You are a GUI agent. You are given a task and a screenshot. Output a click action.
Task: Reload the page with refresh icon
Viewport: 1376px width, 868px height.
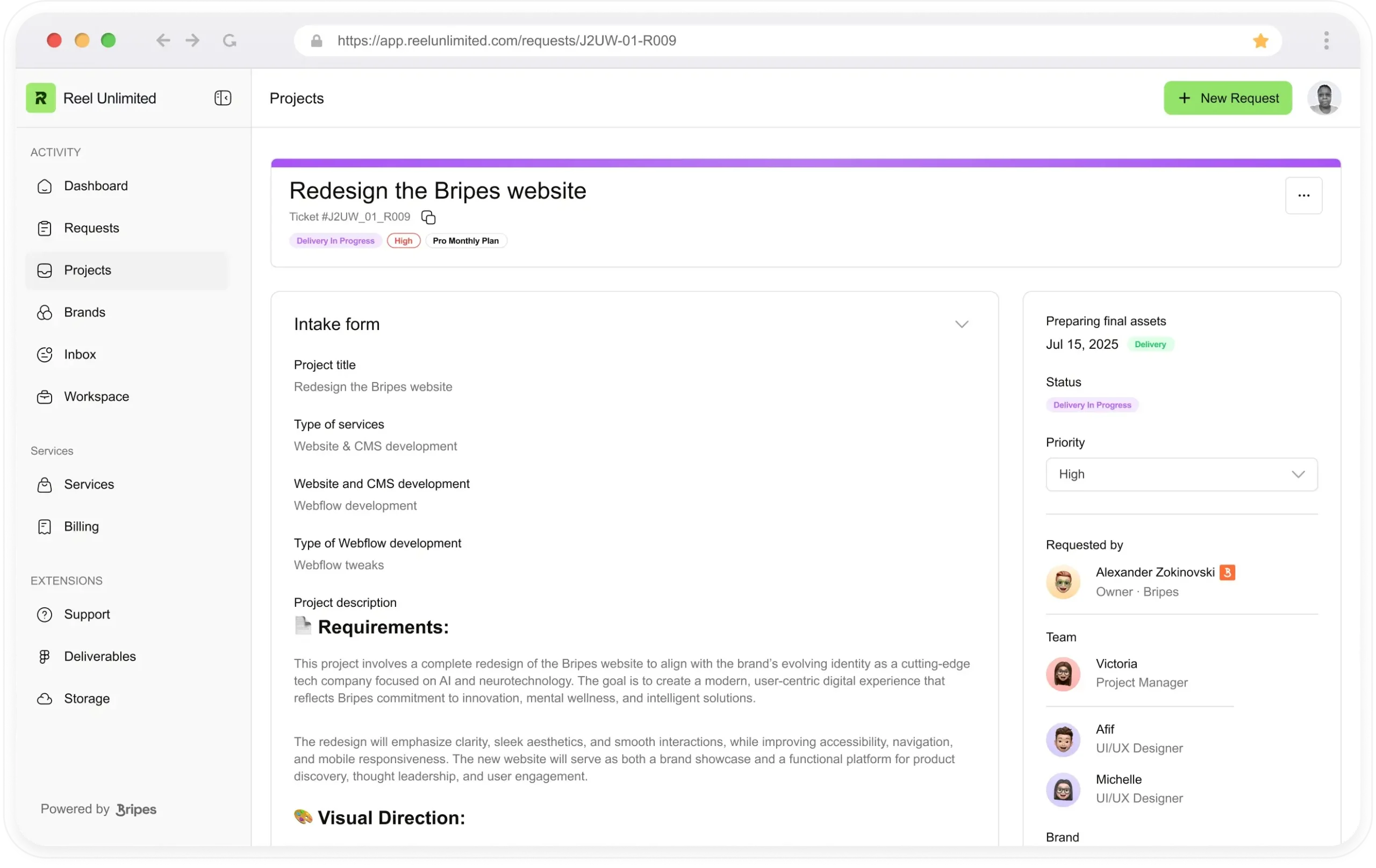point(230,40)
